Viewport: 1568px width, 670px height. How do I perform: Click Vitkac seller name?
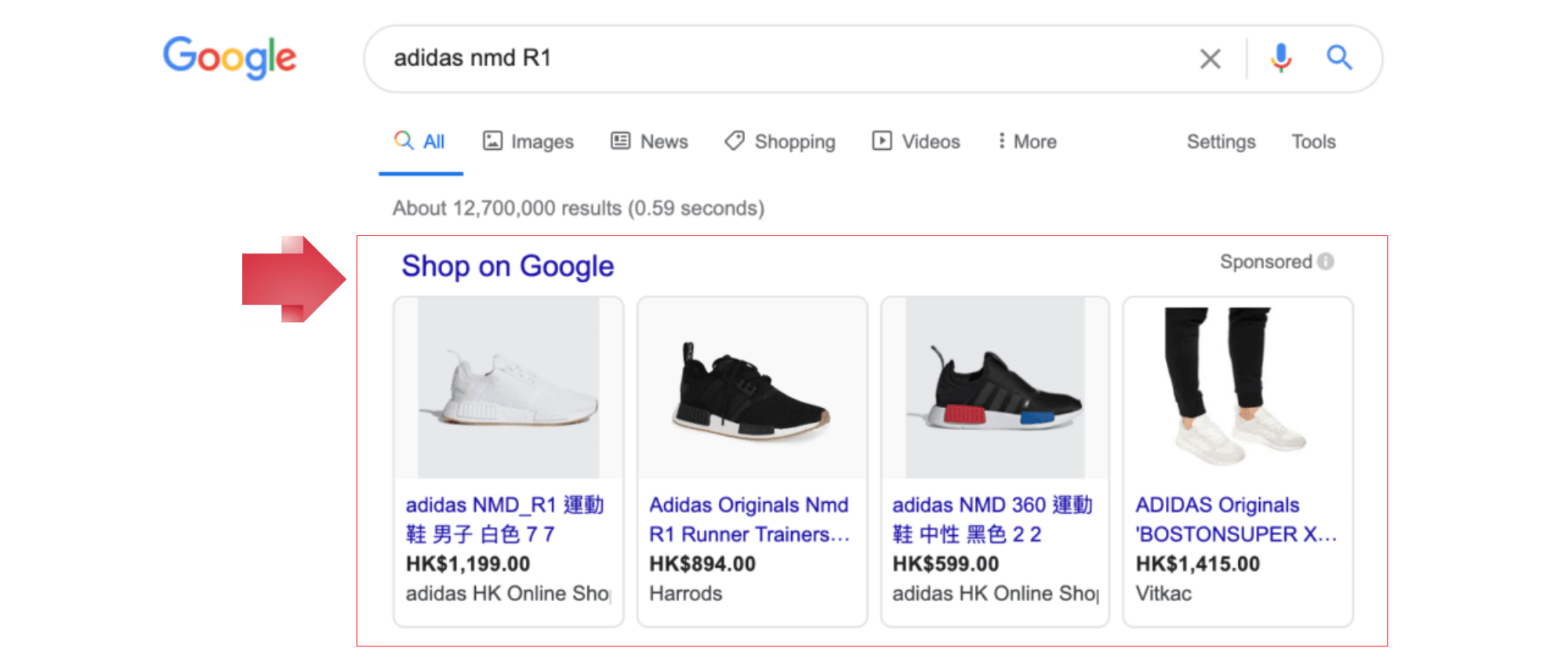[x=1163, y=594]
